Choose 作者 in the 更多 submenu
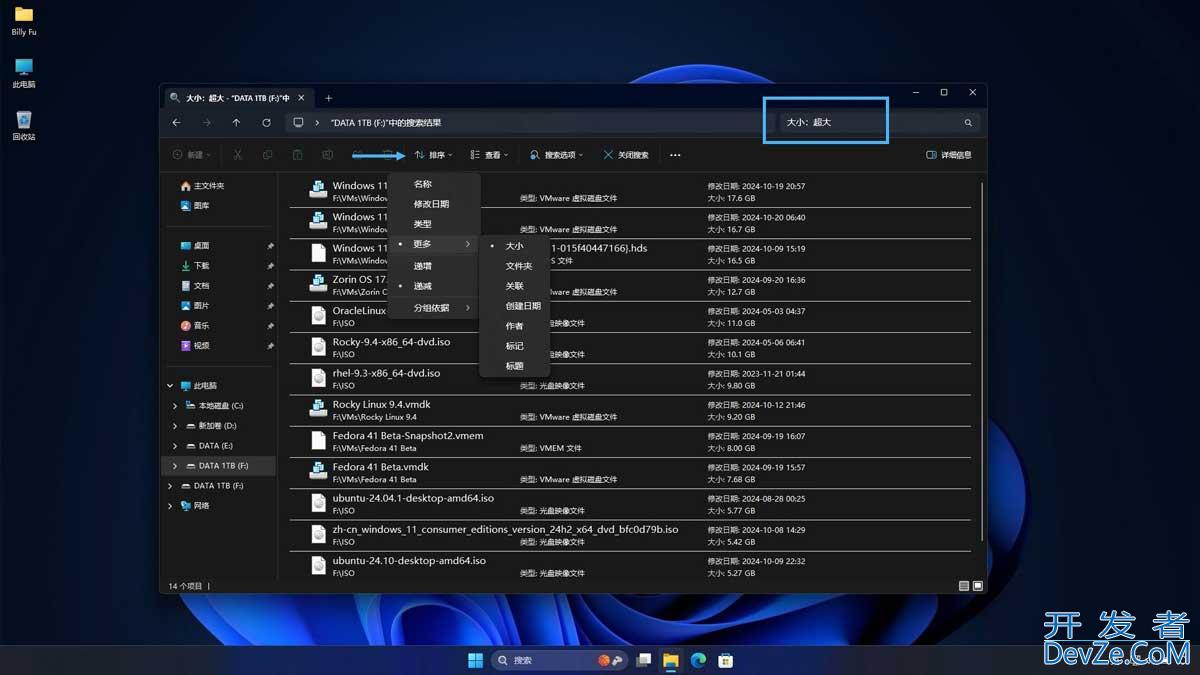The height and width of the screenshot is (675, 1200). coord(515,326)
